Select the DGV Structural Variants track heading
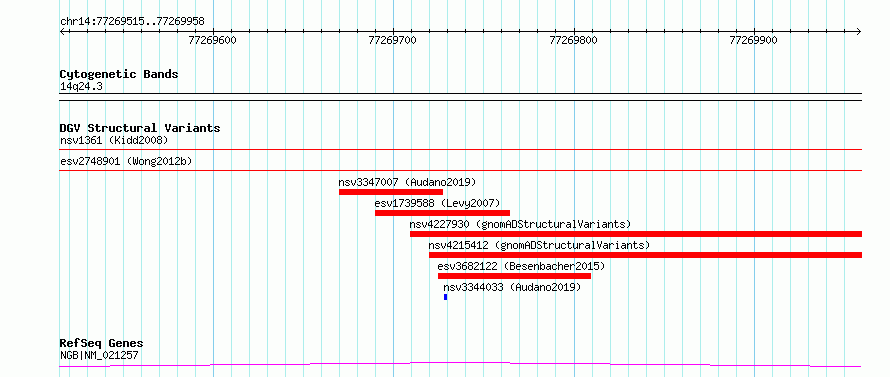 click(140, 128)
